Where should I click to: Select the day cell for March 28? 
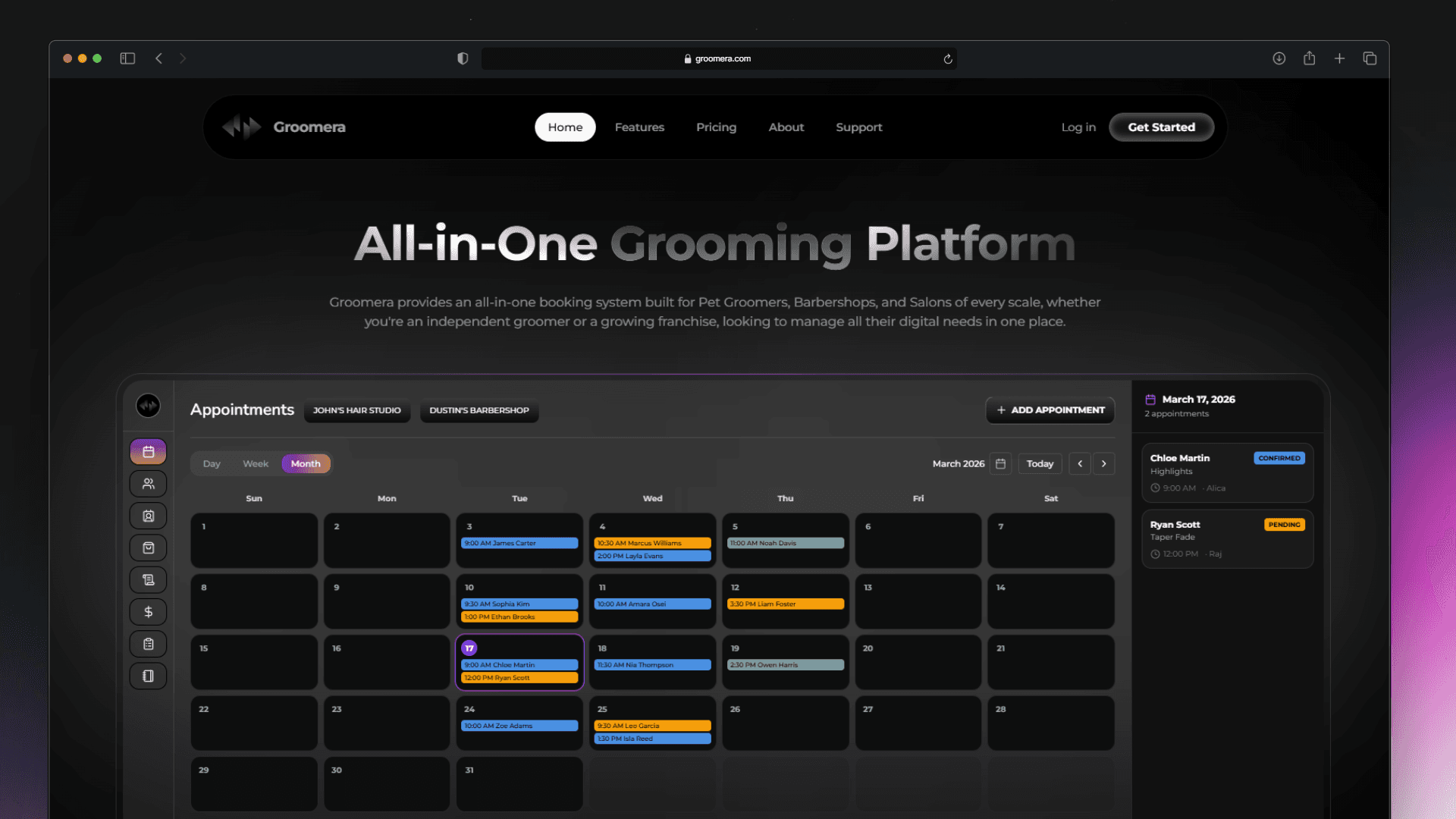[1051, 723]
